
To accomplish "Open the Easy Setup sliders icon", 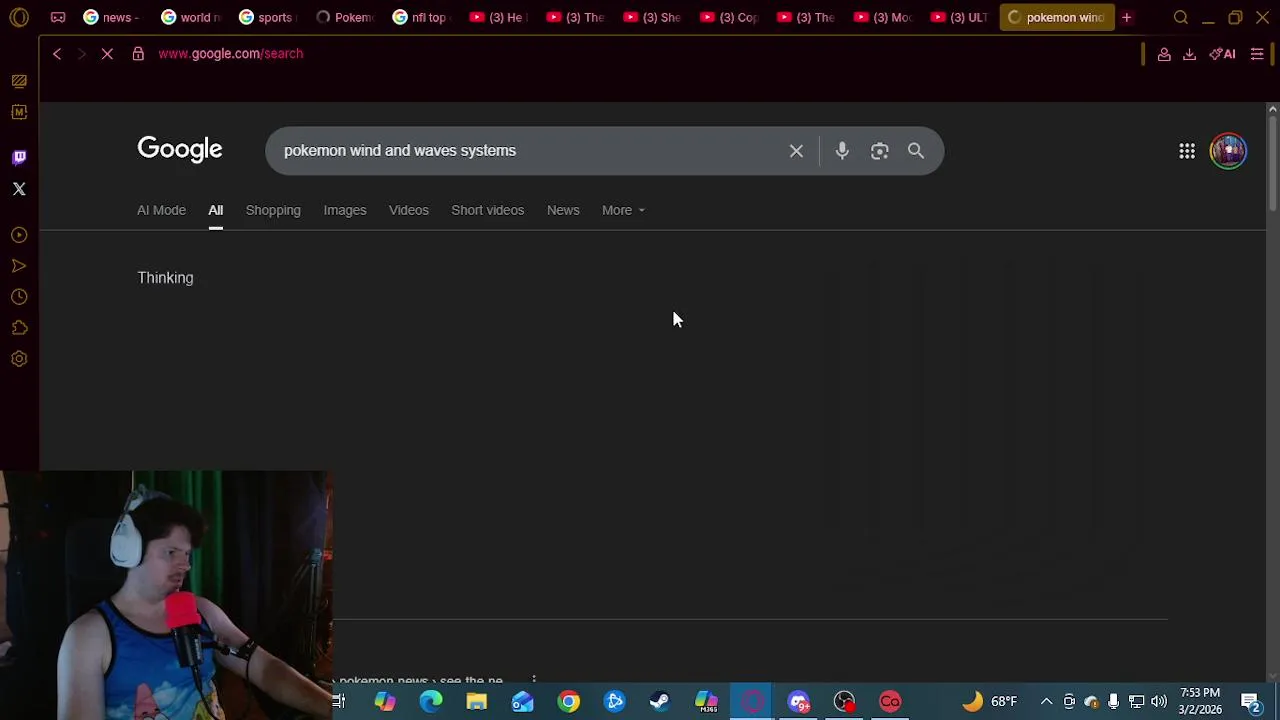I will tap(1257, 54).
